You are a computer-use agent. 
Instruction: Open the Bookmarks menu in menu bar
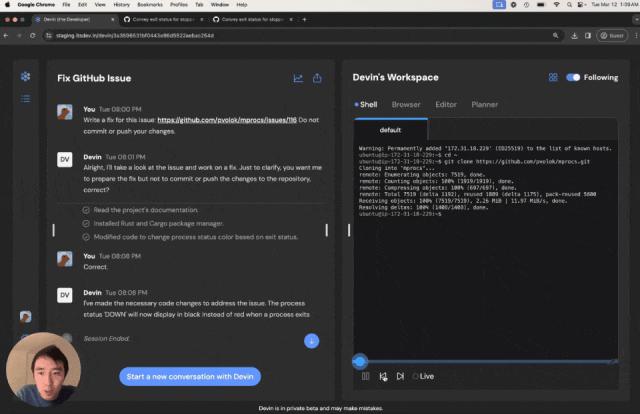pos(150,4)
